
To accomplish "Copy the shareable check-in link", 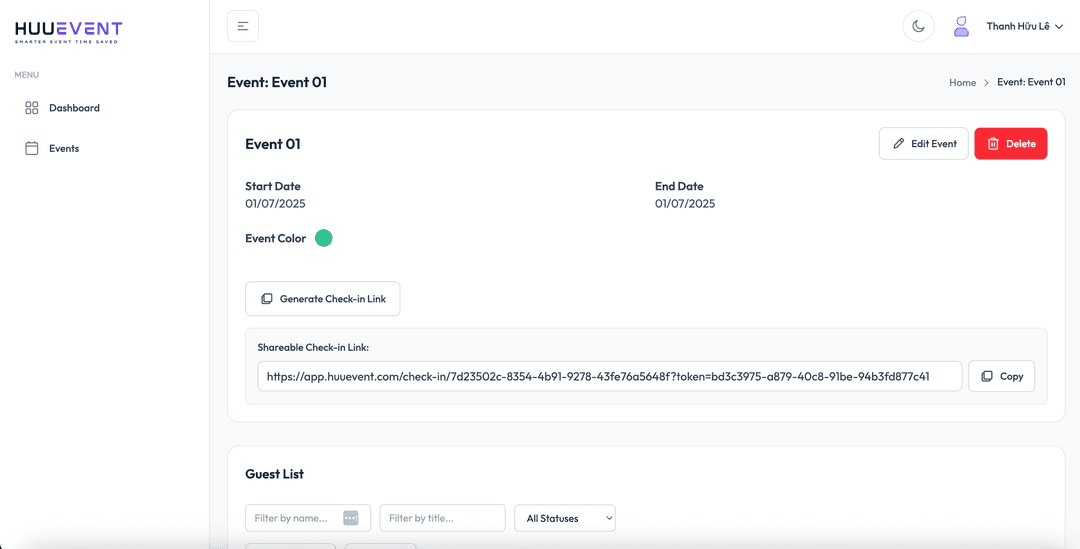I will pos(1001,376).
